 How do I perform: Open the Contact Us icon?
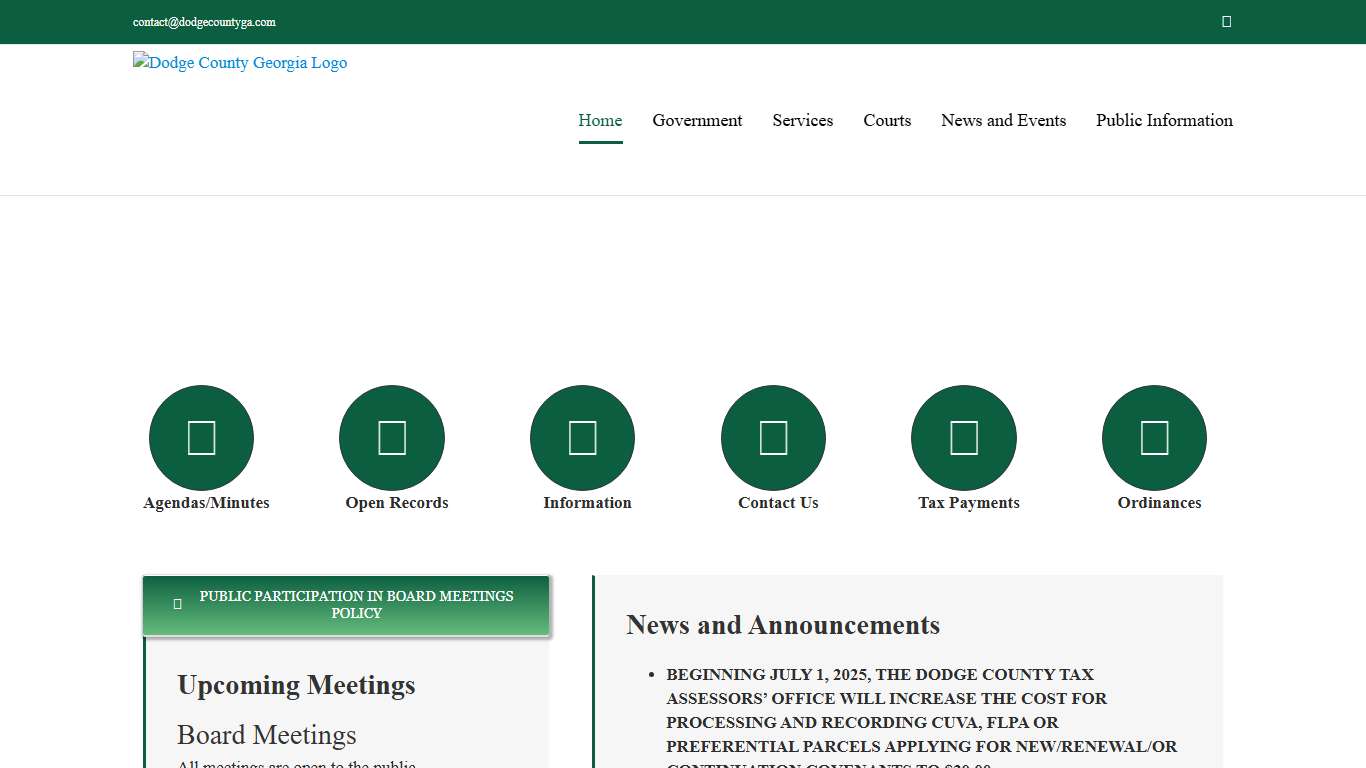click(x=773, y=437)
